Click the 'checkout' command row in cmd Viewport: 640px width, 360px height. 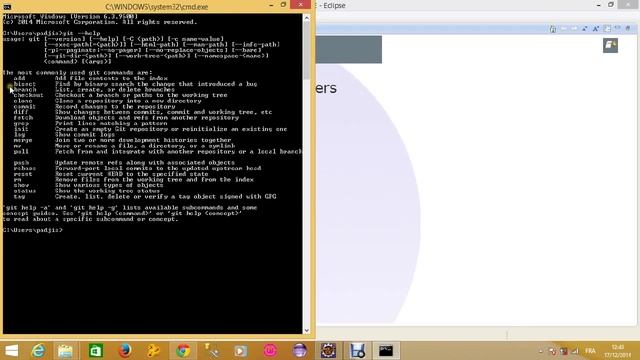point(120,95)
